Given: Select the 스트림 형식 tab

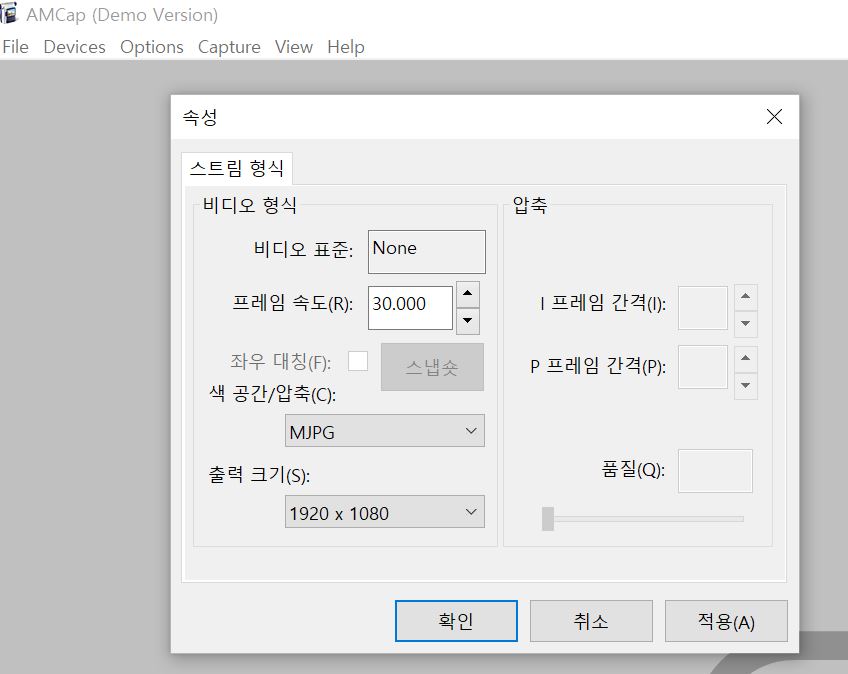Looking at the screenshot, I should [x=237, y=168].
